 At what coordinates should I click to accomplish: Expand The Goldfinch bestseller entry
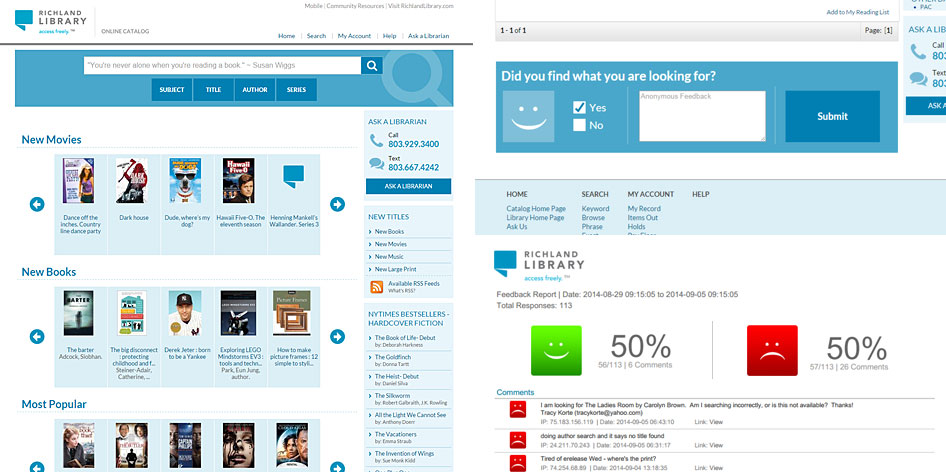(392, 357)
